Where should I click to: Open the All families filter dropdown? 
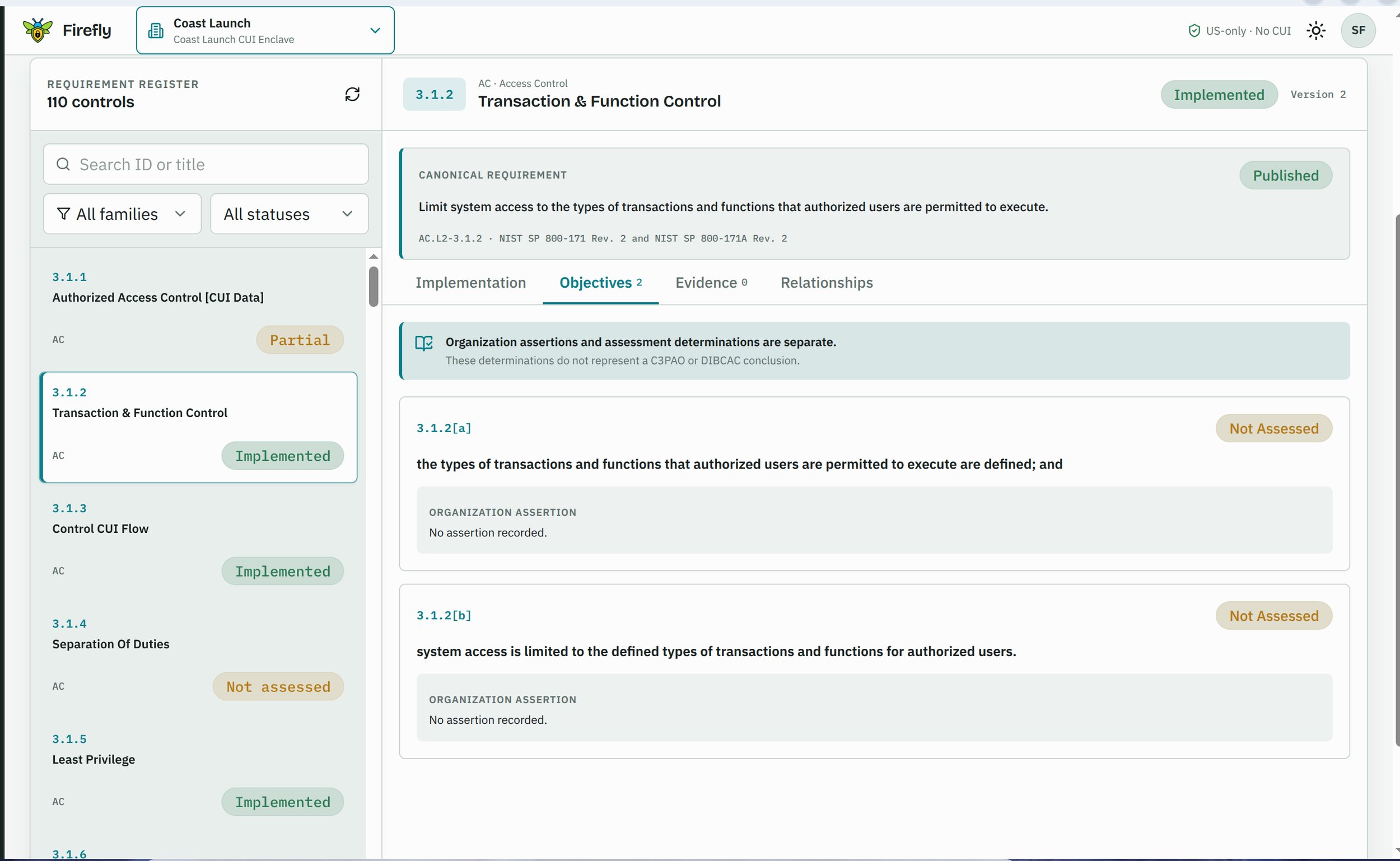coord(123,213)
